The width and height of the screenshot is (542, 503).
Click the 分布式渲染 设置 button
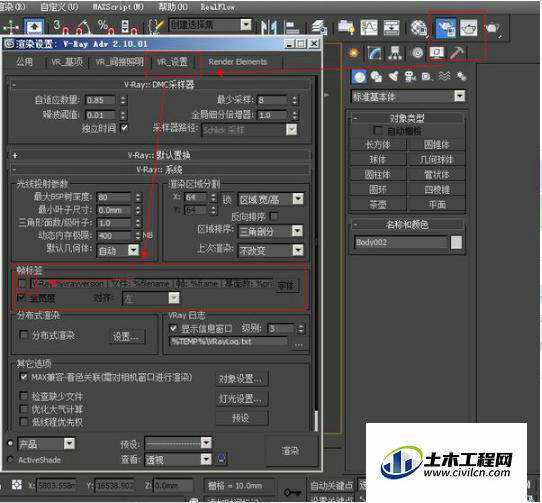[127, 336]
